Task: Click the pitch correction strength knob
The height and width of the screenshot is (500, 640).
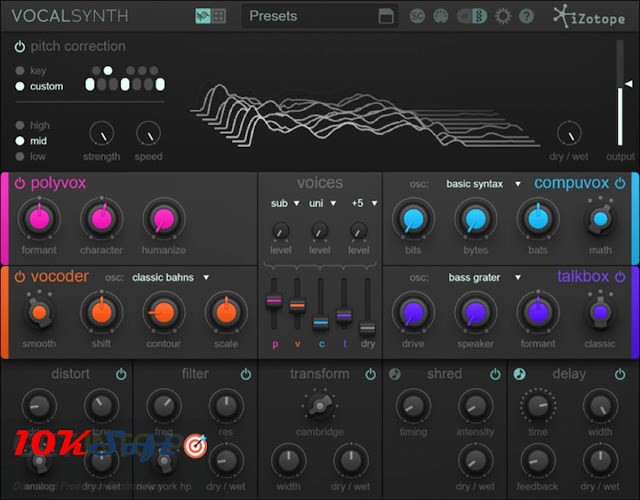Action: click(x=102, y=133)
